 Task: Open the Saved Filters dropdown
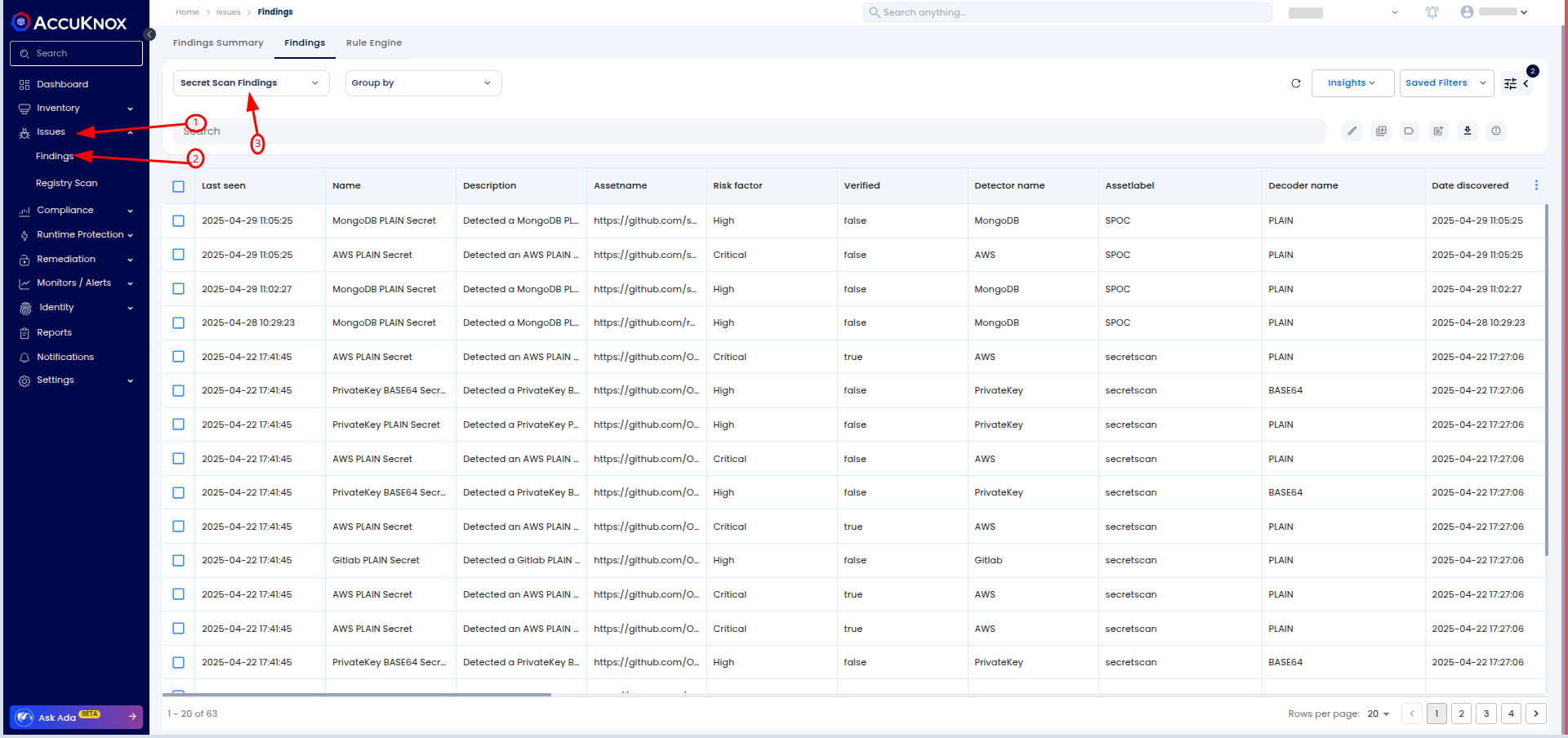point(1446,83)
